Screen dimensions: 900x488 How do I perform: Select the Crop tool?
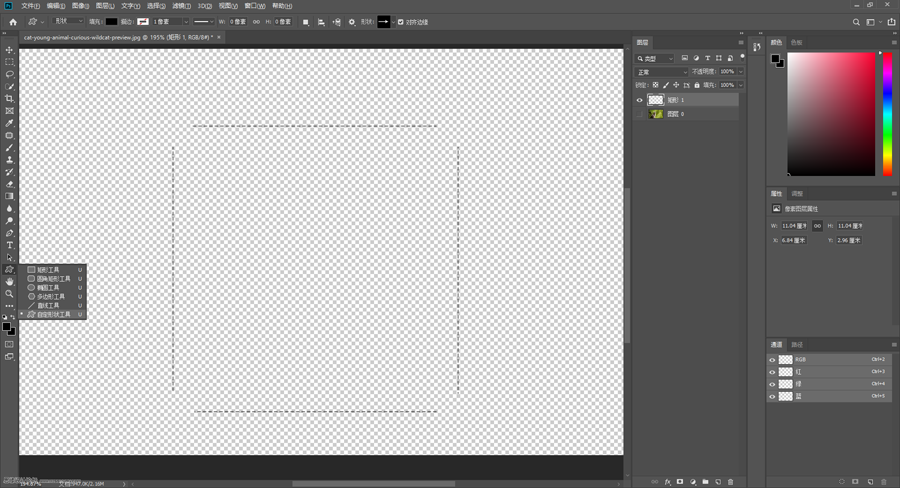click(10, 99)
